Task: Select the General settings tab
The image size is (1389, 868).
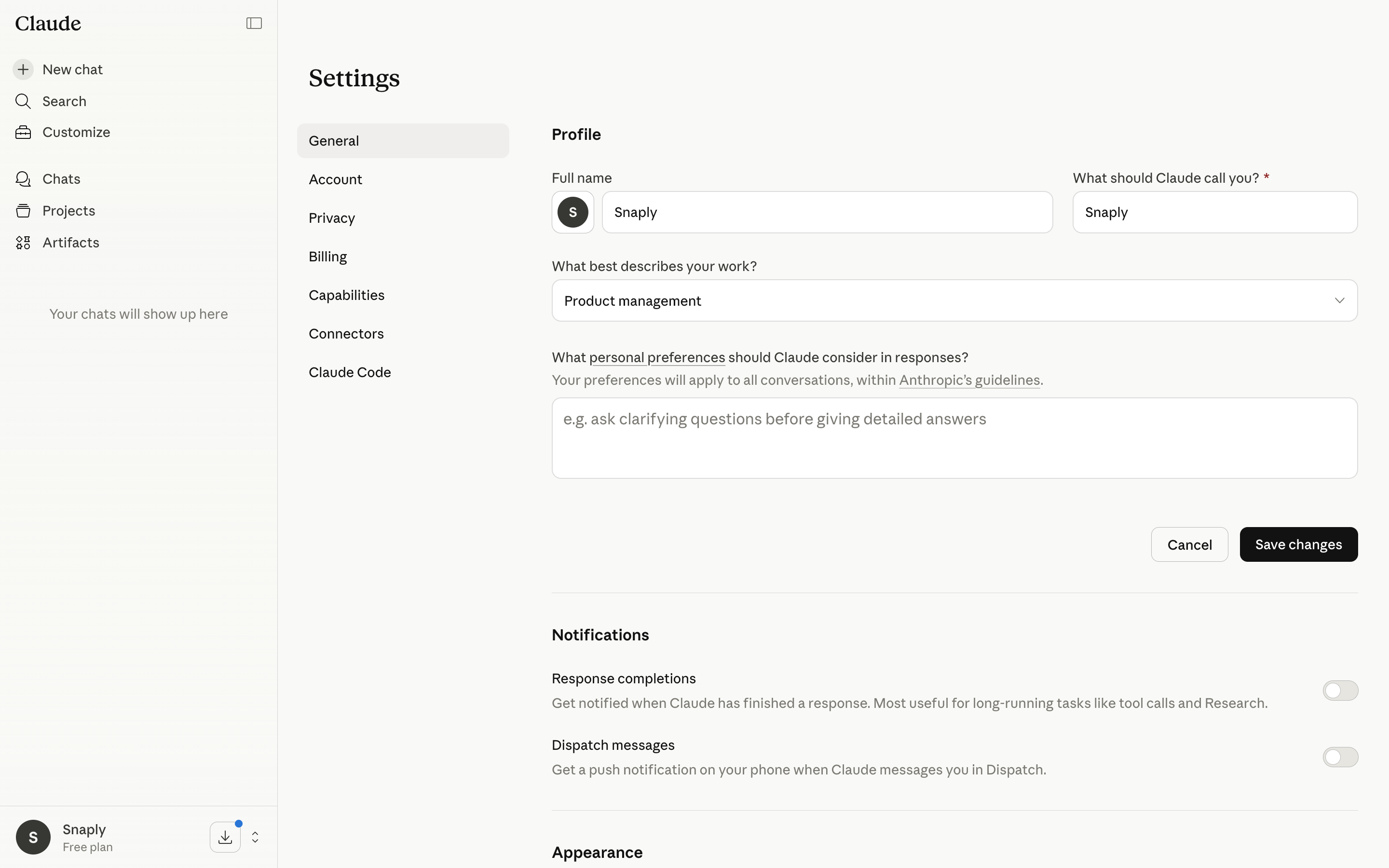Action: coord(403,141)
